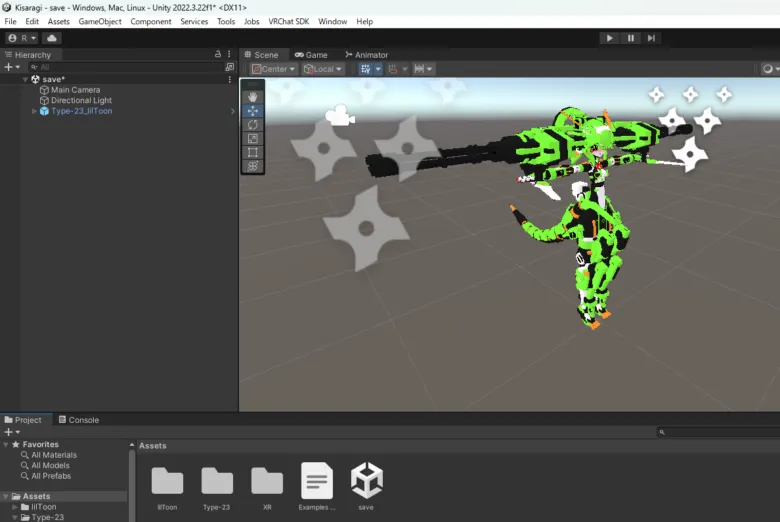Open the Local rotation dropdown

click(x=323, y=69)
